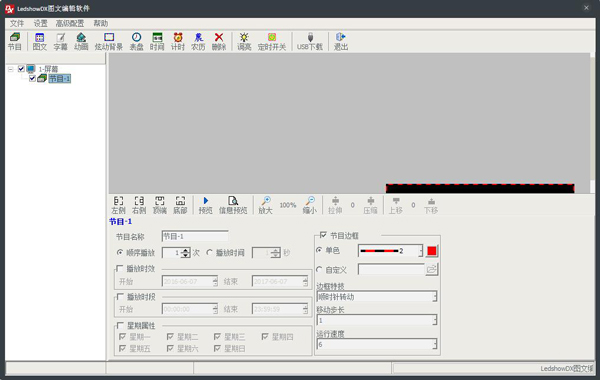Click the red border color swatch
This screenshot has height=380, width=600.
point(432,251)
